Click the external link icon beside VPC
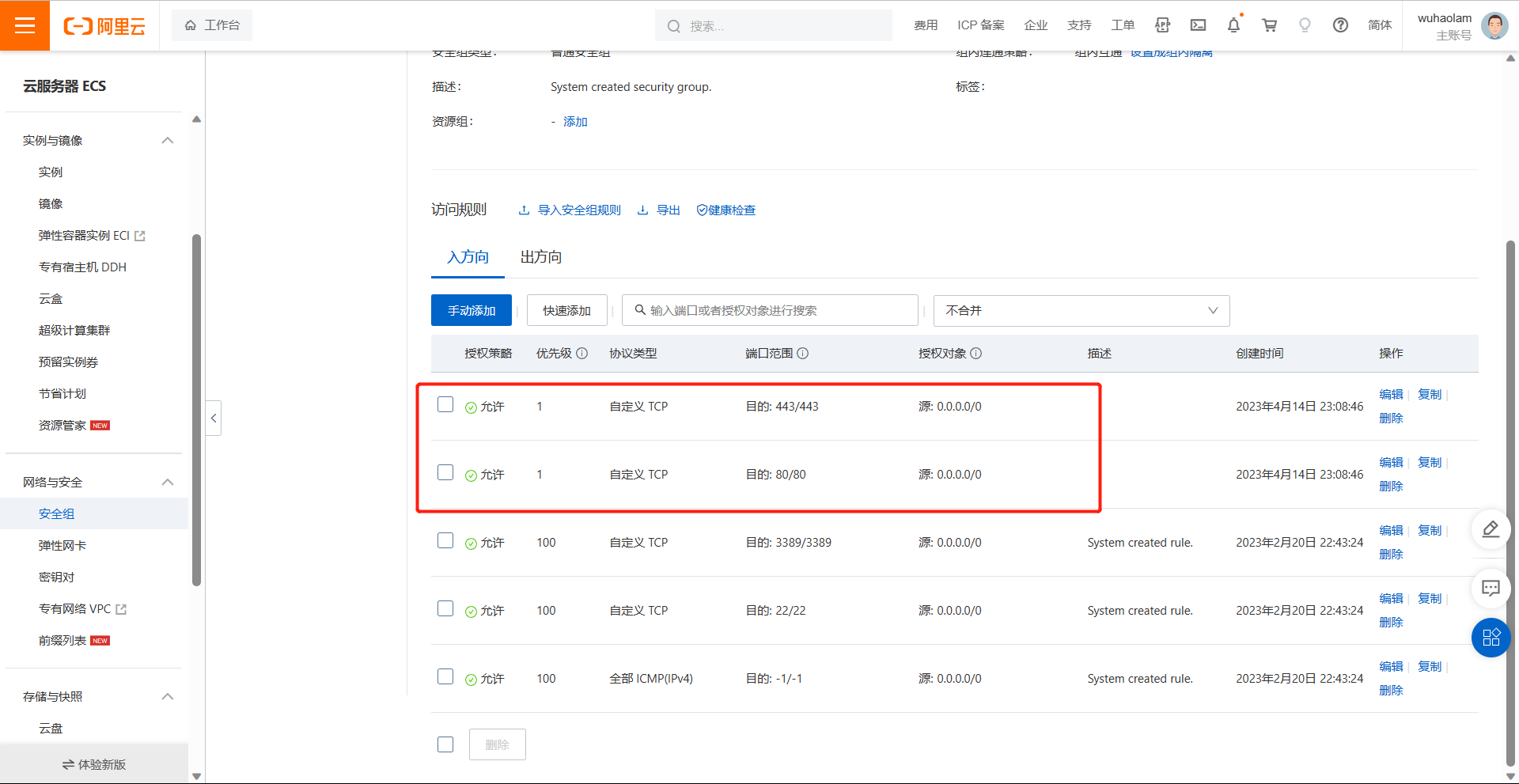Viewport: 1519px width, 784px height. pos(121,609)
